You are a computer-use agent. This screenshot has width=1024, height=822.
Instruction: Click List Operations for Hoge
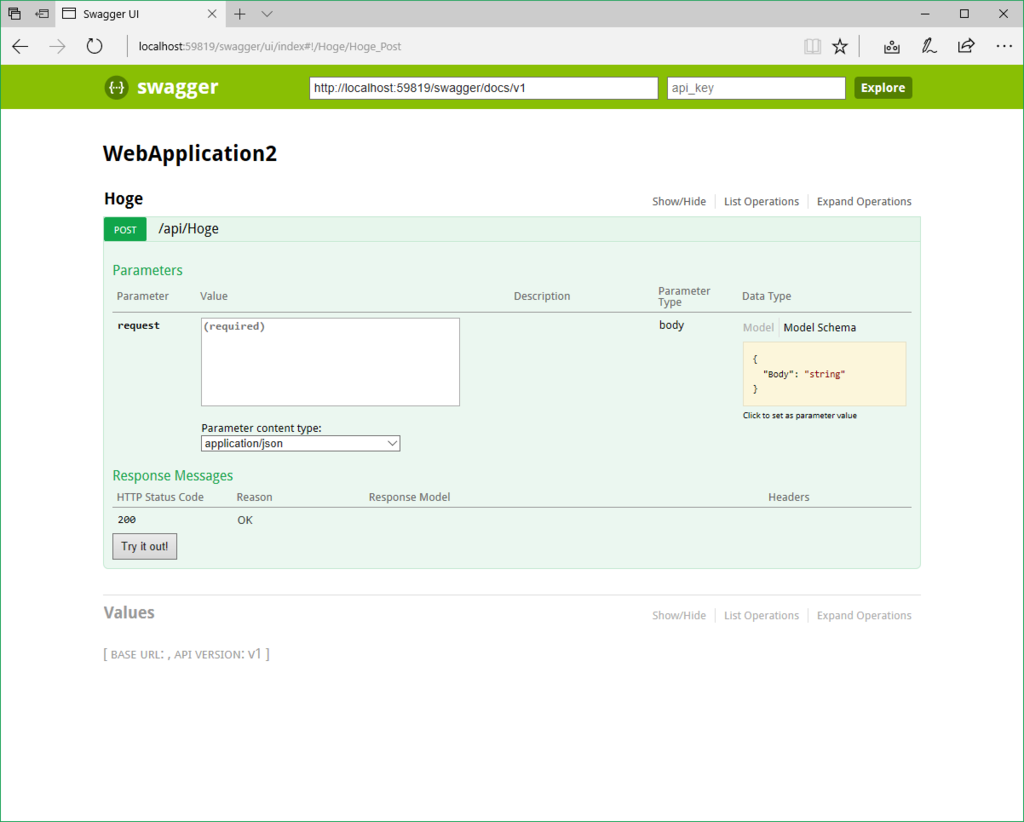pyautogui.click(x=761, y=202)
